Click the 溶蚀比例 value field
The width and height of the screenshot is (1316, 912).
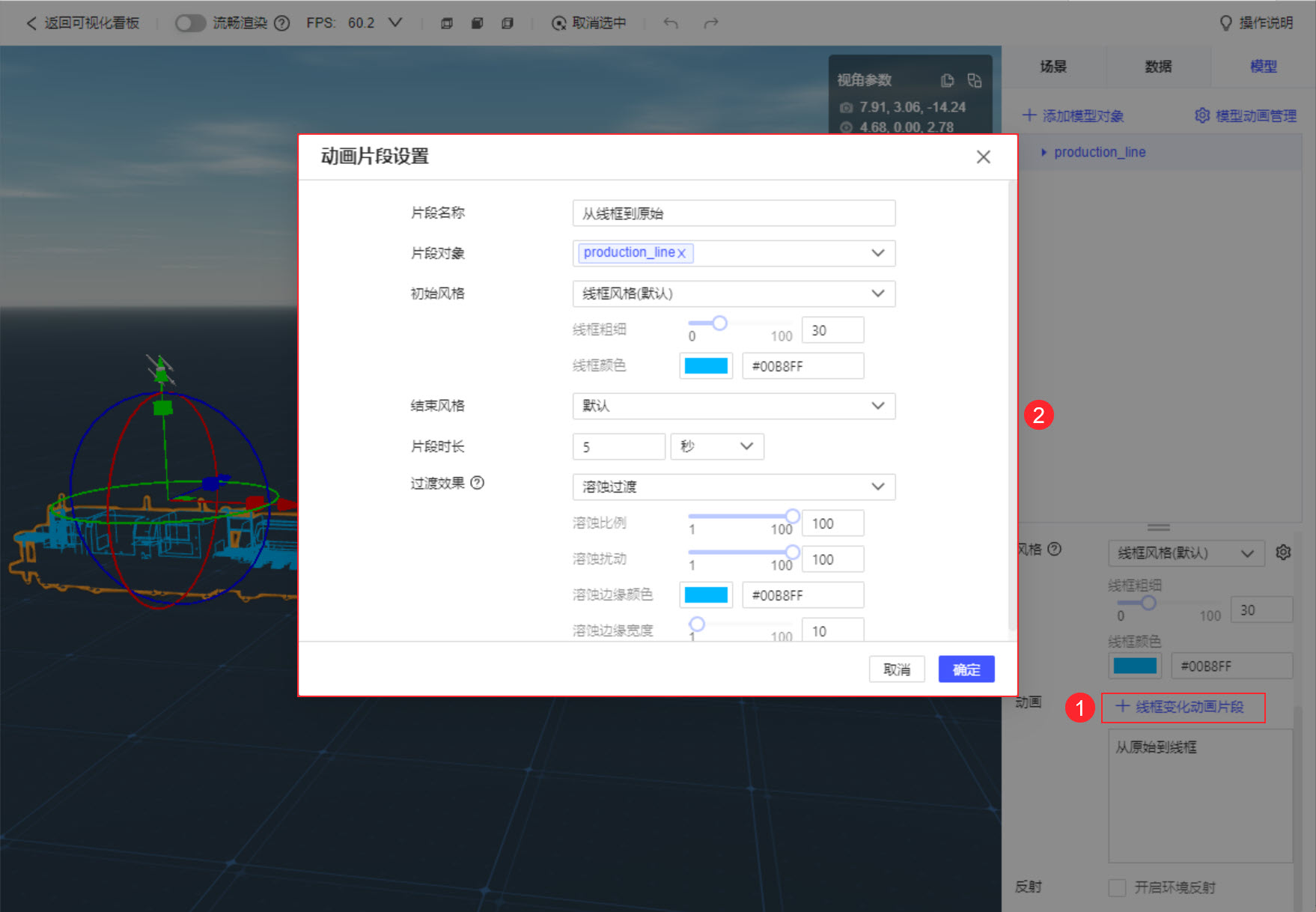point(832,523)
